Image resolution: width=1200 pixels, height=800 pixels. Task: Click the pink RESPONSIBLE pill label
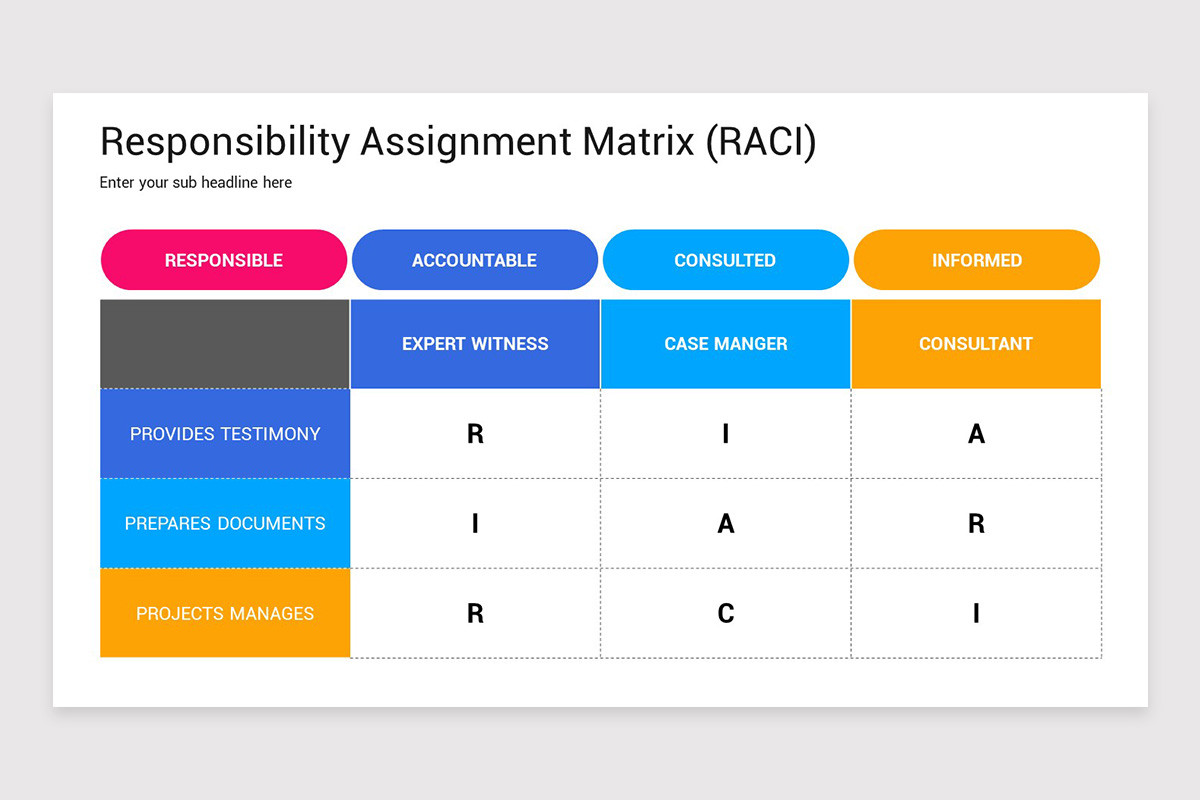pos(224,260)
